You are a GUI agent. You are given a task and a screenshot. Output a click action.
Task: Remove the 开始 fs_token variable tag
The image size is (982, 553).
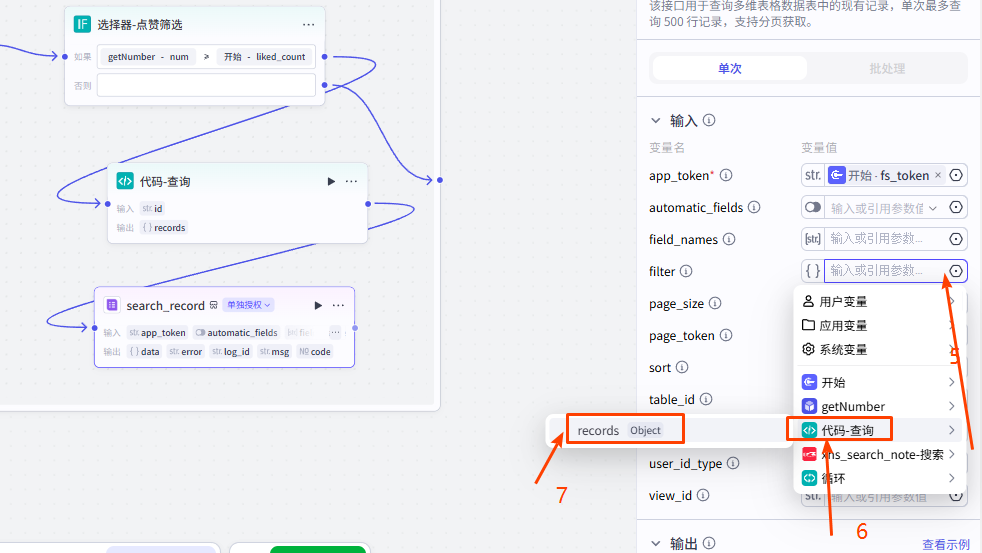coord(938,175)
